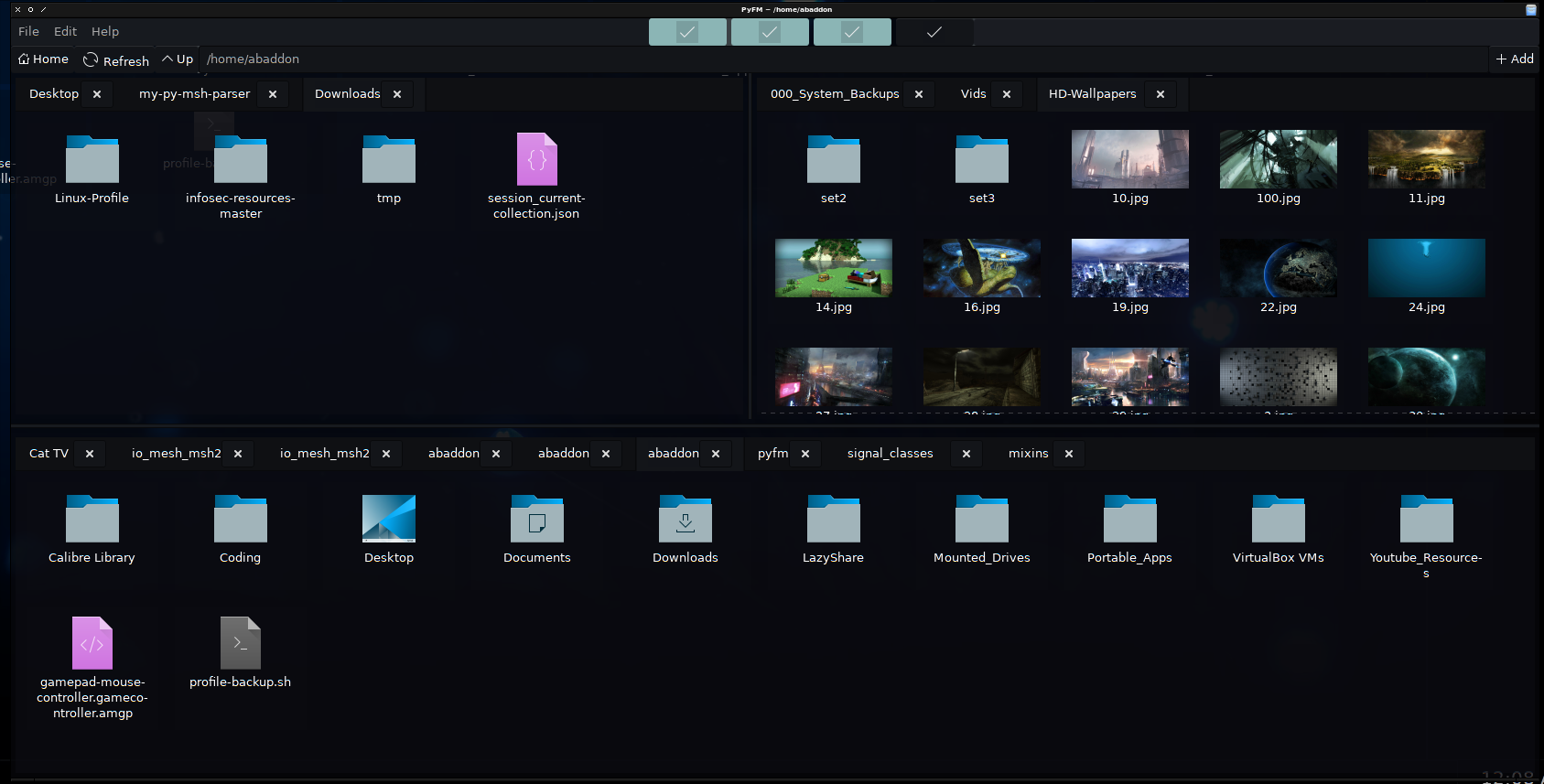Image resolution: width=1544 pixels, height=784 pixels.
Task: Switch to the HD-Wallpapers tab
Action: (1093, 93)
